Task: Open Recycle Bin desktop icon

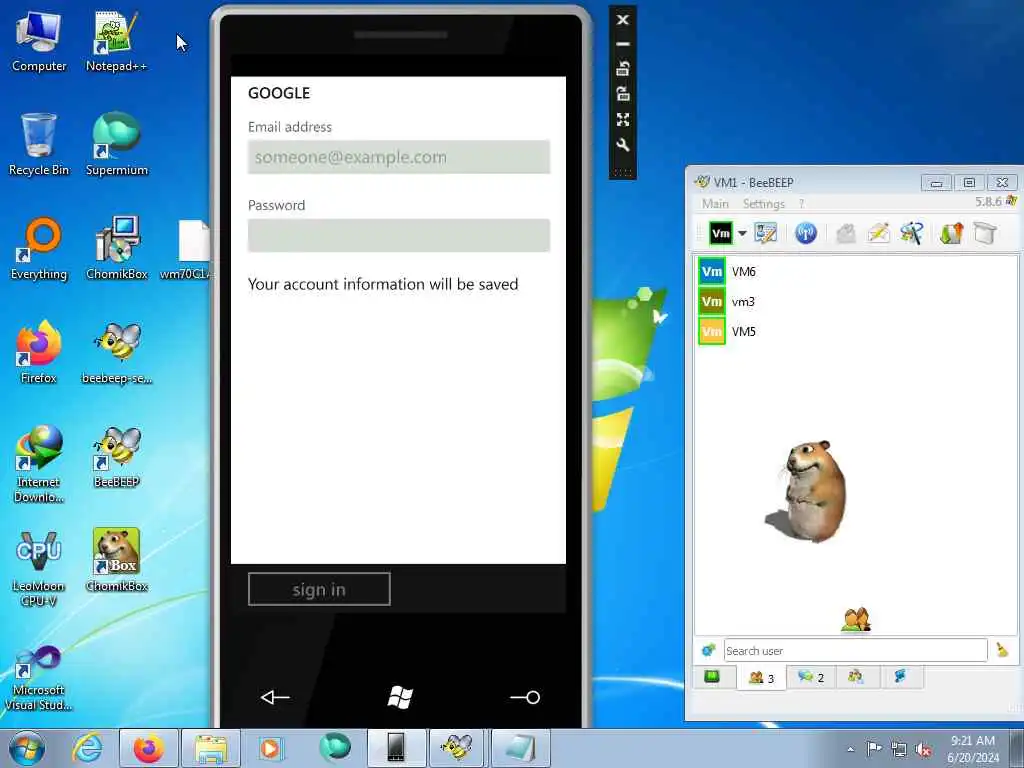Action: click(39, 145)
